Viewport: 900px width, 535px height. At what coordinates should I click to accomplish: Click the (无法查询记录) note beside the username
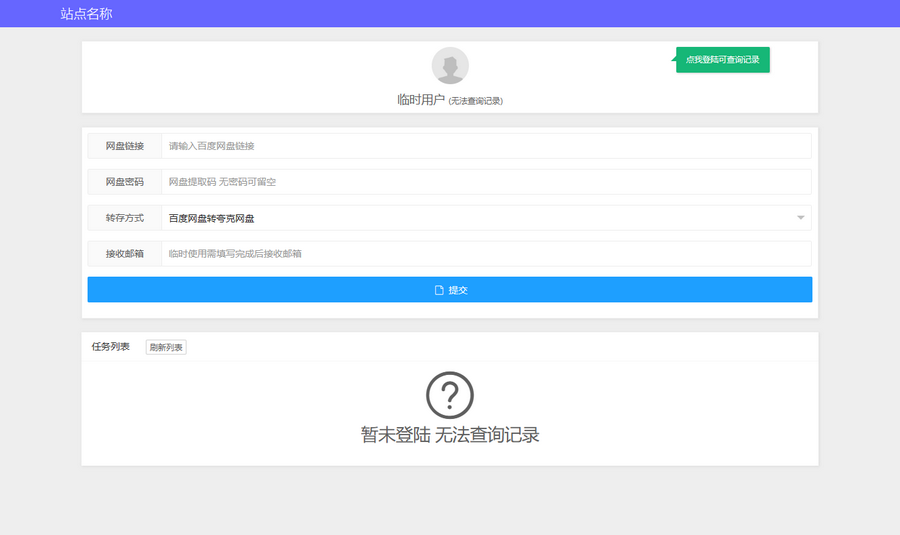pos(476,101)
